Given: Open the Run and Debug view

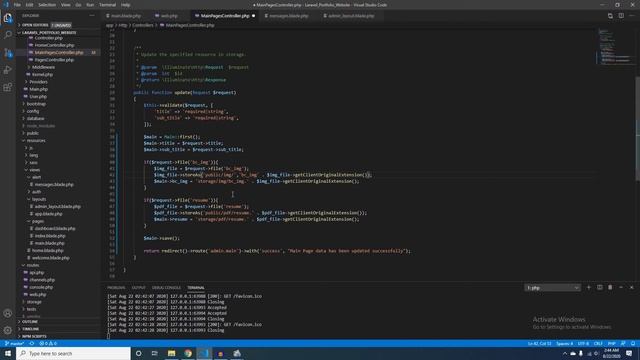Looking at the screenshot, I should tap(8, 70).
